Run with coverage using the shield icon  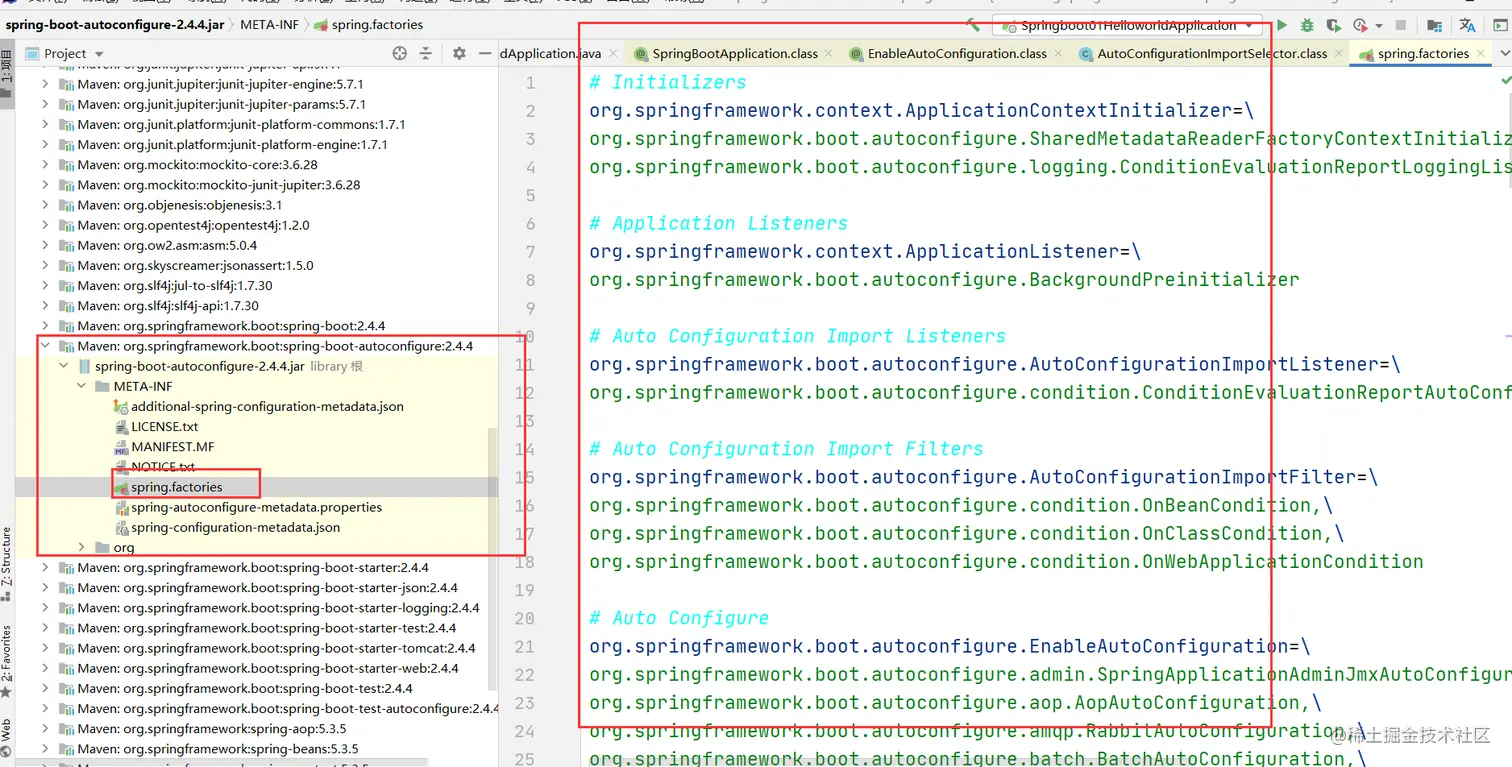[x=1333, y=25]
